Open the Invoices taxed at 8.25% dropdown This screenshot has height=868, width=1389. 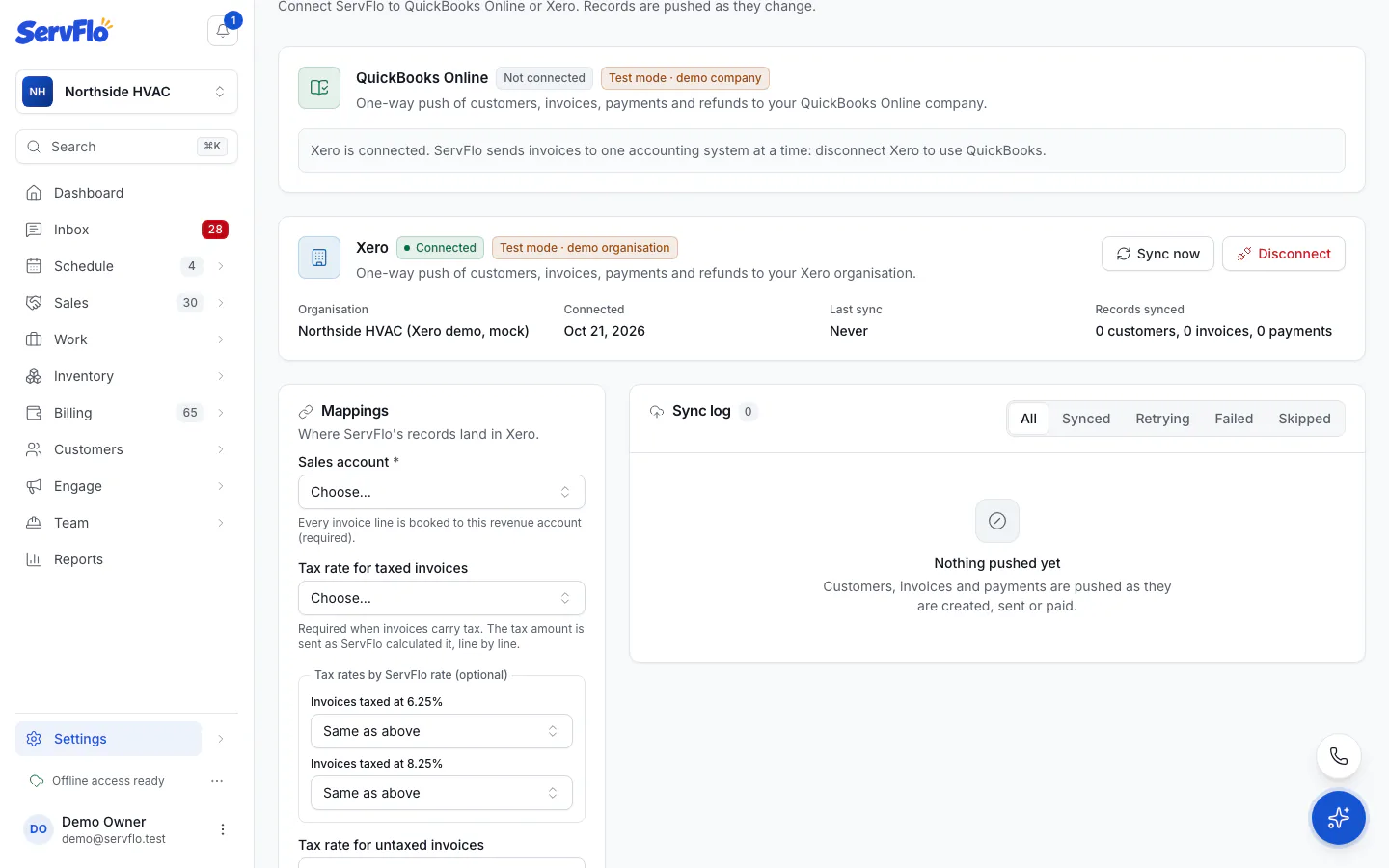[x=442, y=793]
